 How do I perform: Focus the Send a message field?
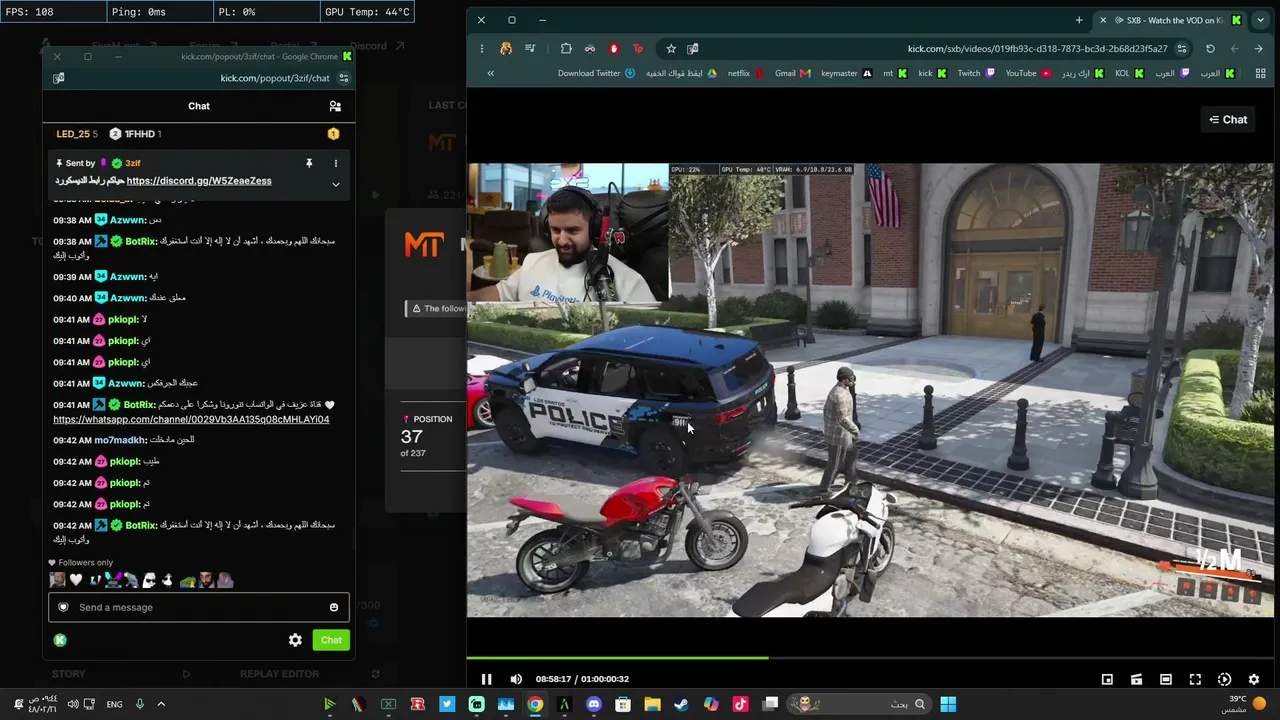click(x=199, y=607)
